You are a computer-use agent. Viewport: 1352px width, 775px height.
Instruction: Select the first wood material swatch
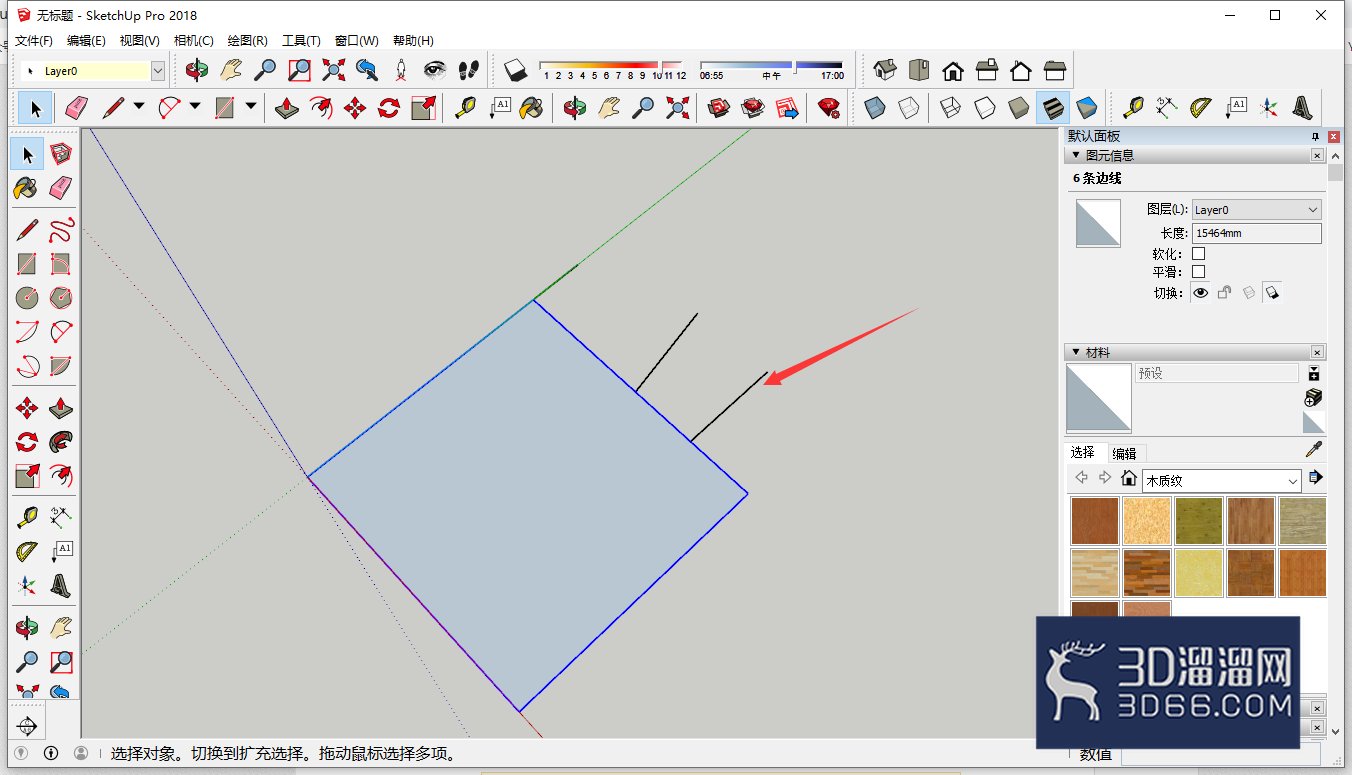tap(1094, 521)
